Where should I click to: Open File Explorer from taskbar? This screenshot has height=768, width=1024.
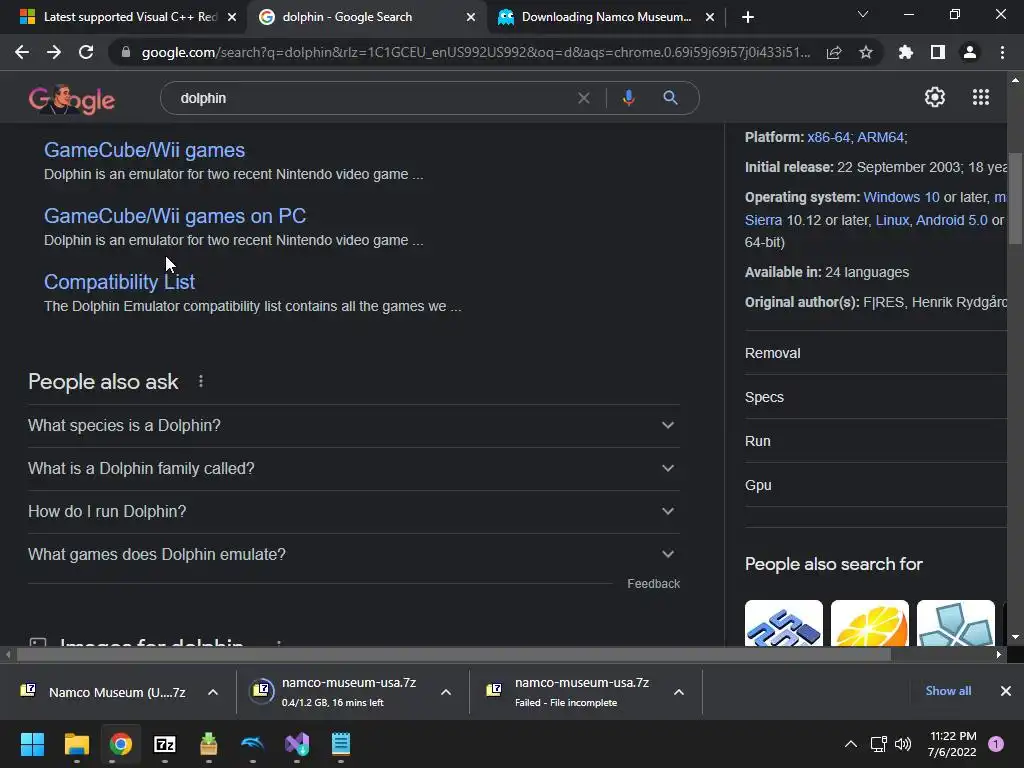76,744
